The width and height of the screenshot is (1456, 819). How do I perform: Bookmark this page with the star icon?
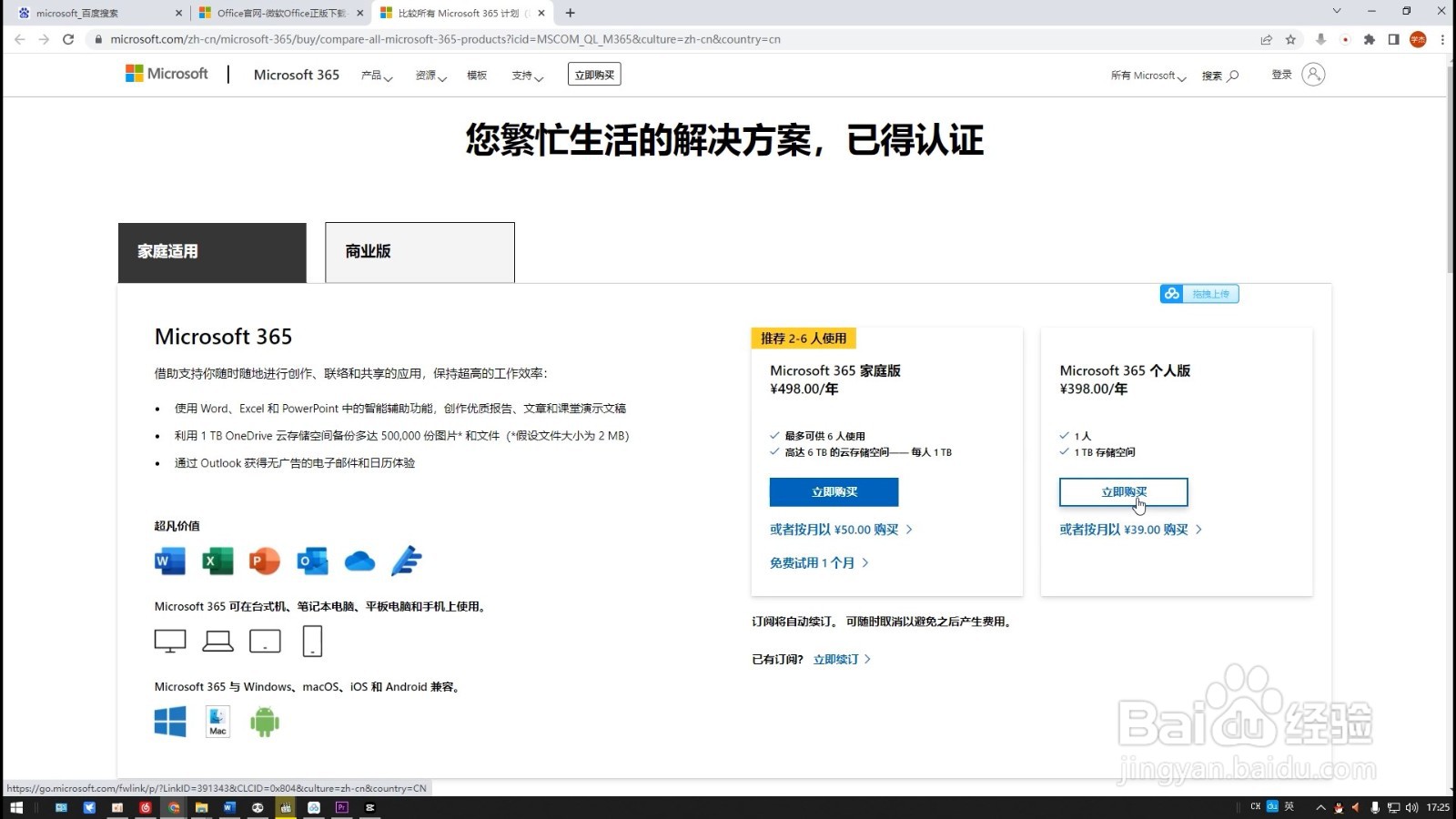point(1290,39)
